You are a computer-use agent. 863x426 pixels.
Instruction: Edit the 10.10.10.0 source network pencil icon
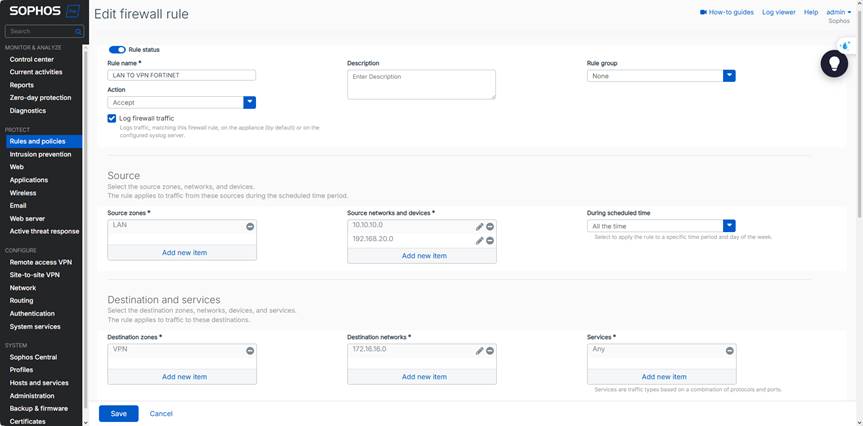479,227
